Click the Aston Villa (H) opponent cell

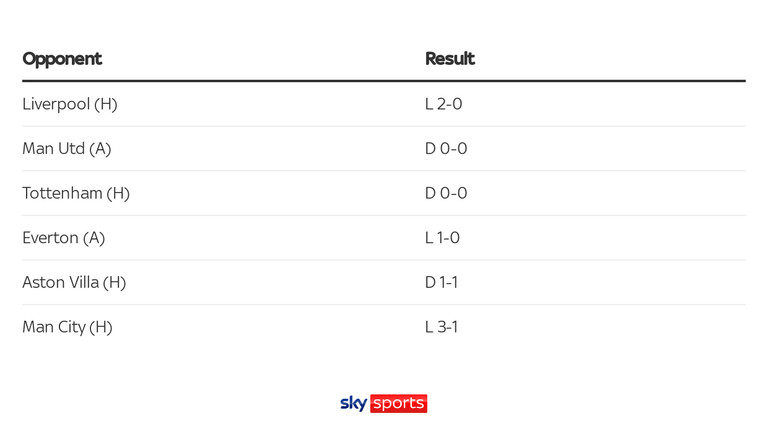pos(74,282)
